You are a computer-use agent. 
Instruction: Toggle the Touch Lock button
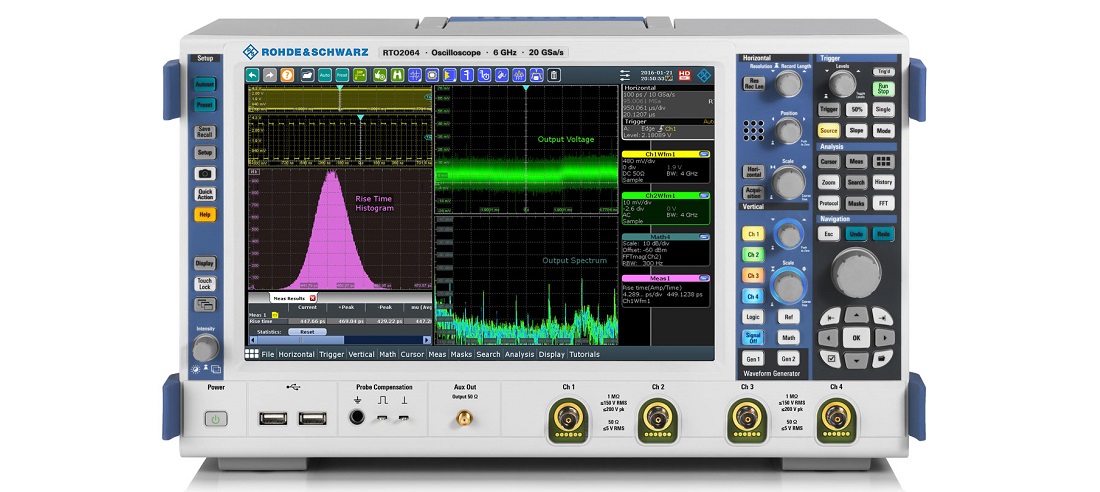click(205, 284)
